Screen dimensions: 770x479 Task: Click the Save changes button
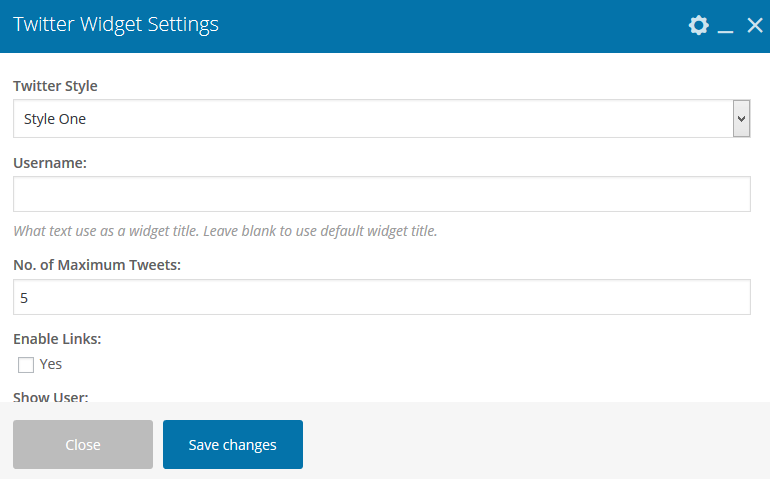pos(233,444)
